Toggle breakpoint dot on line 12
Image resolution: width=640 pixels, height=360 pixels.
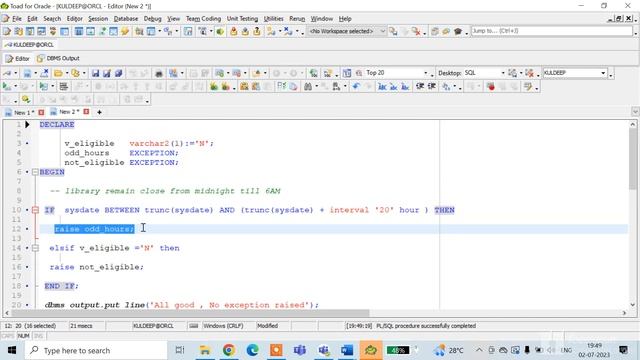tap(27, 229)
